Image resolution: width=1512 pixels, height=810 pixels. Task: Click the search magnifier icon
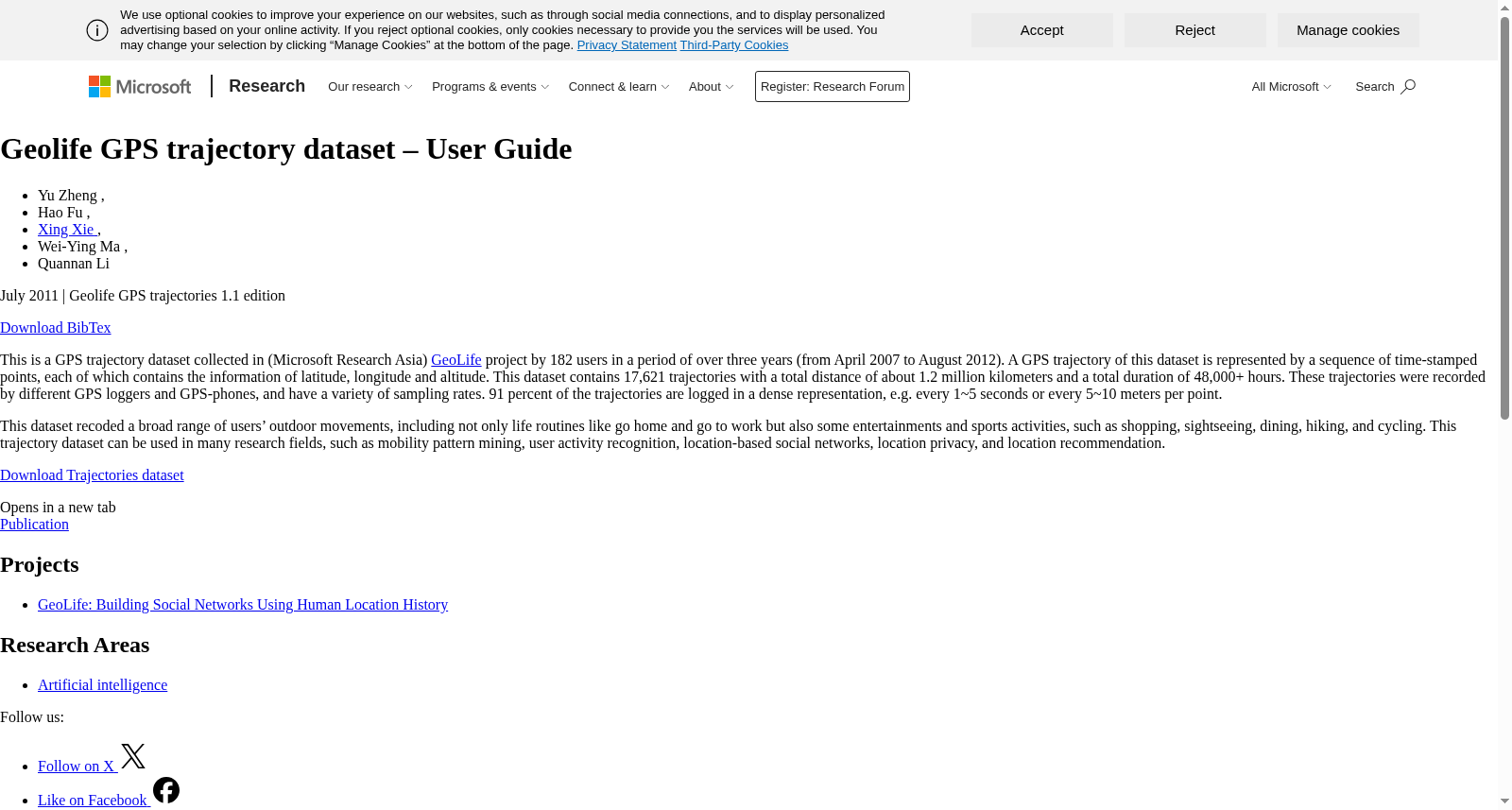coord(1408,86)
